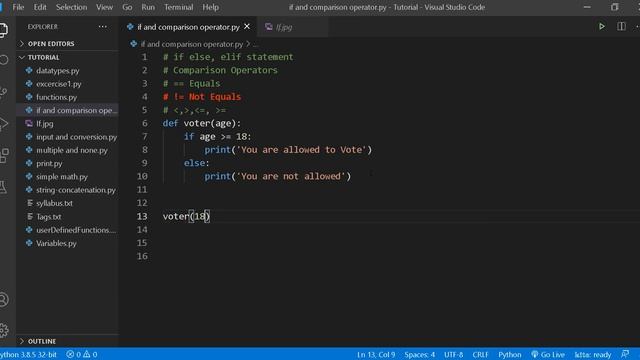
Task: Open the Run menu
Action: pyautogui.click(x=148, y=7)
